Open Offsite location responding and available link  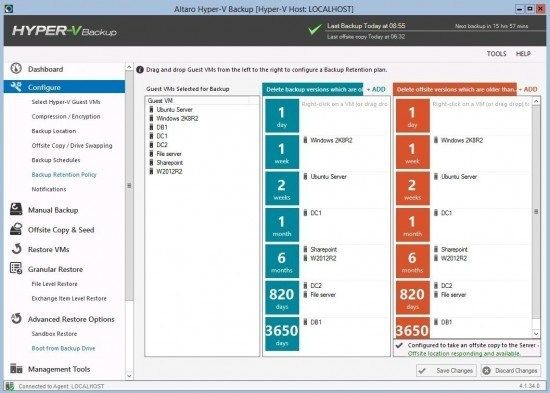click(464, 353)
